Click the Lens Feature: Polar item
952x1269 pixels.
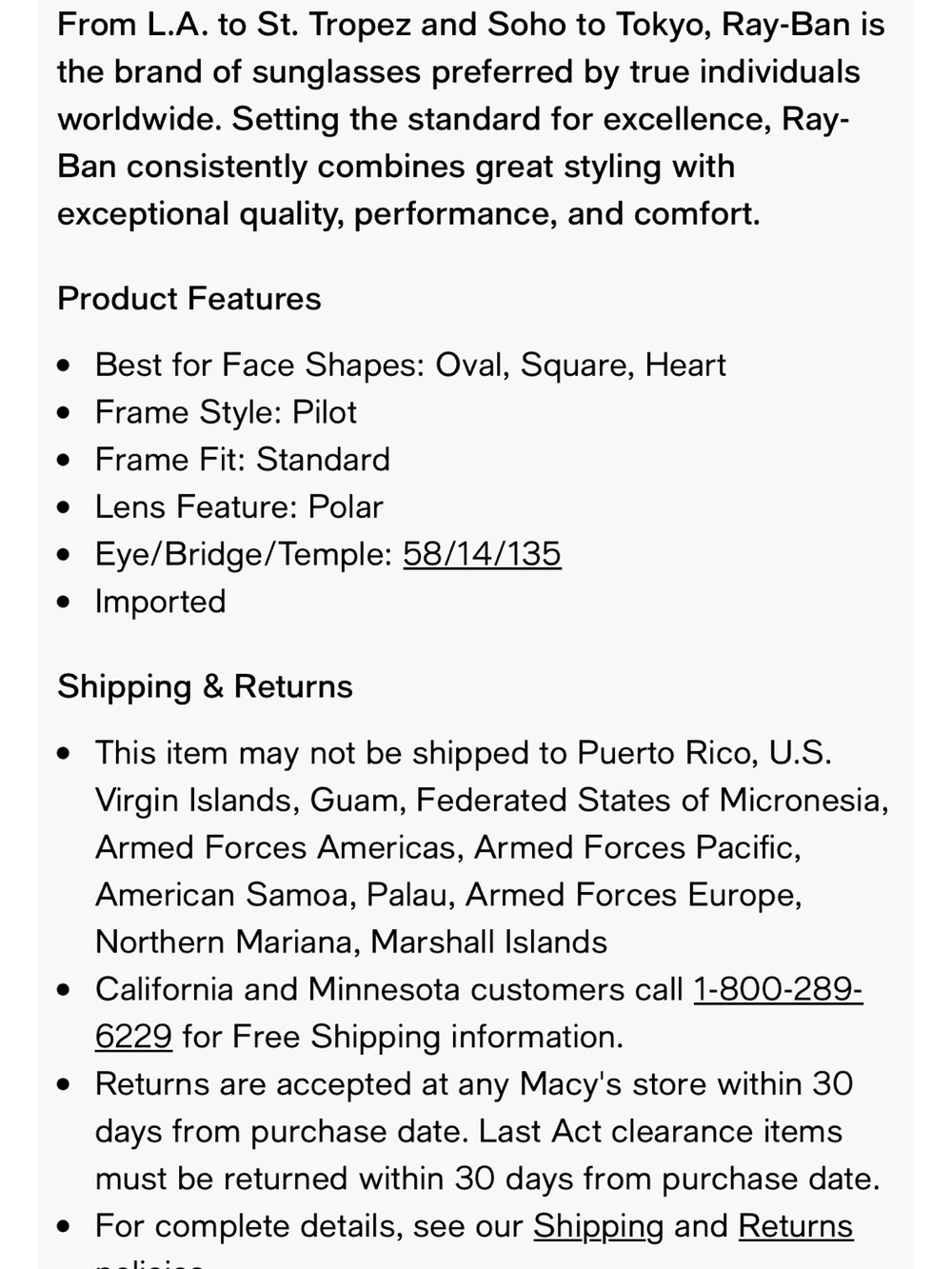coord(239,506)
